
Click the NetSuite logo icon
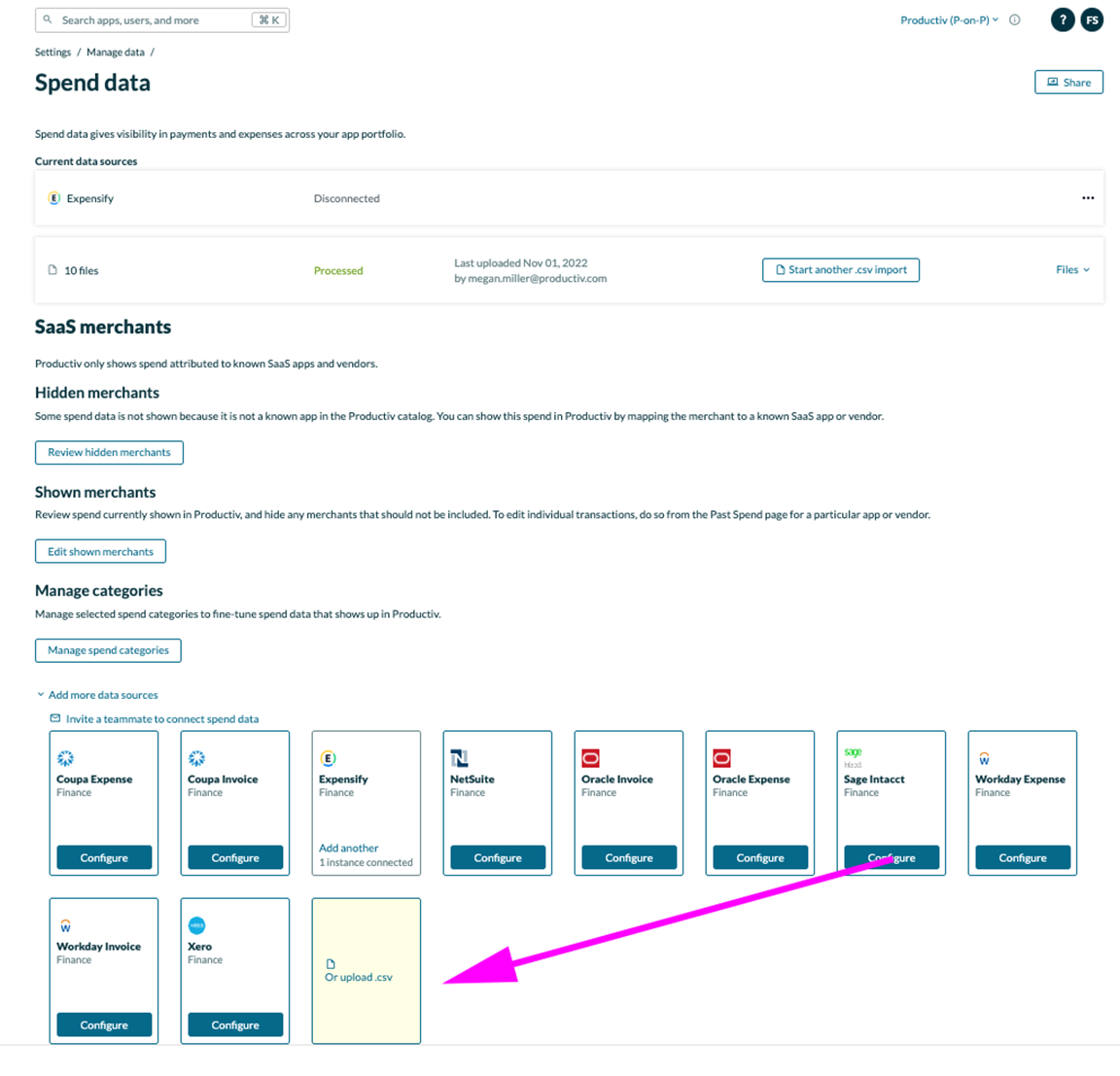[459, 758]
